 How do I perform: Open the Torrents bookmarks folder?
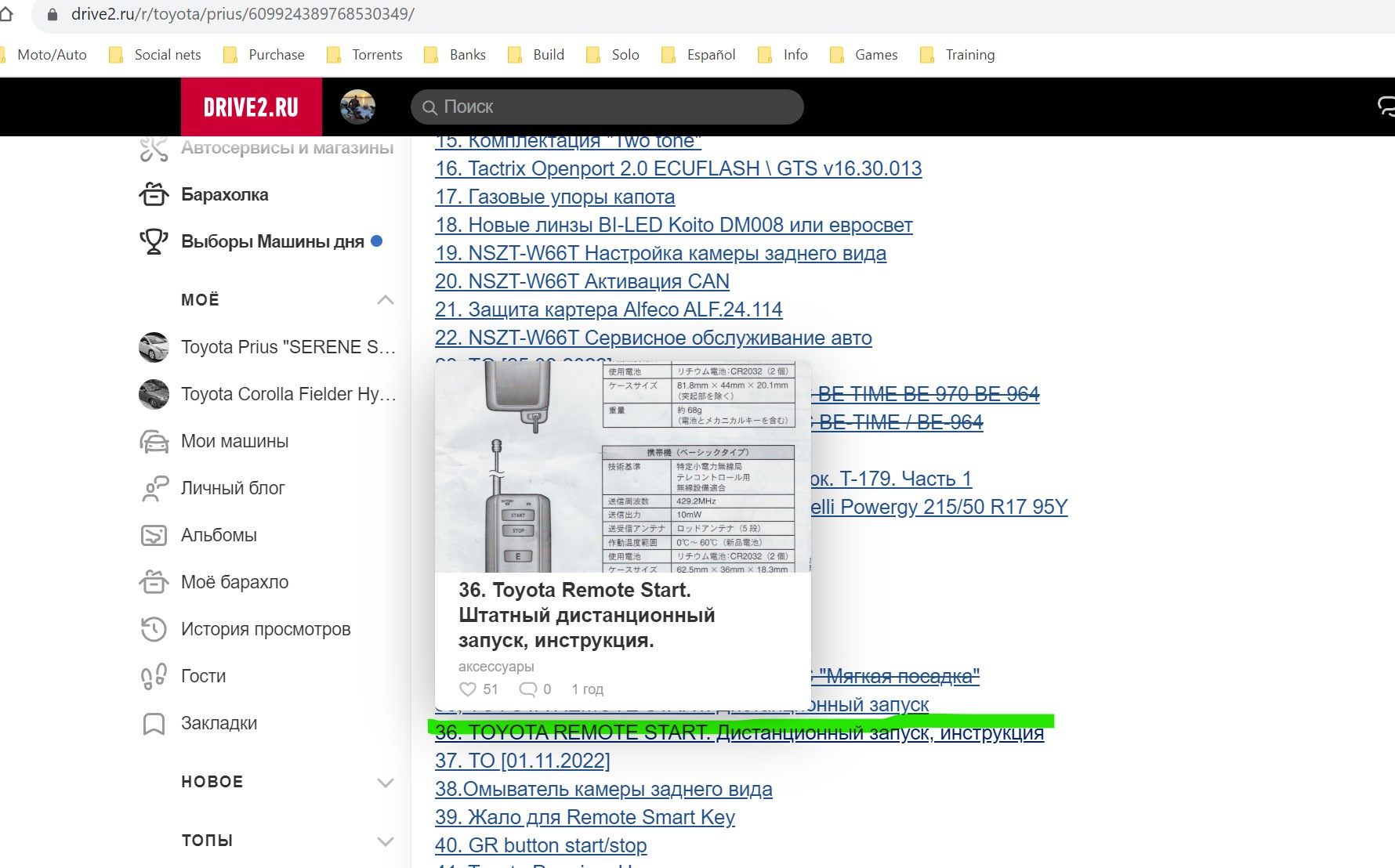tap(365, 55)
